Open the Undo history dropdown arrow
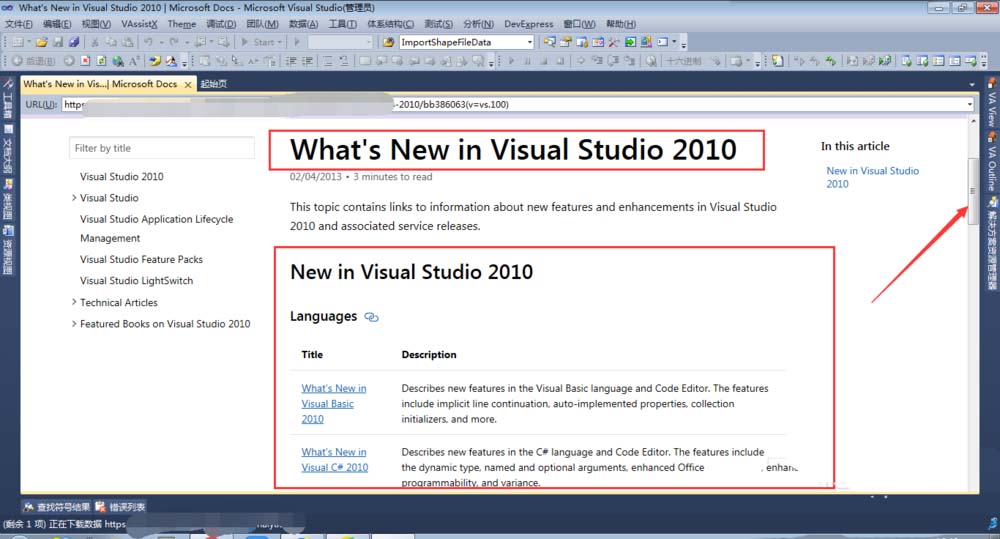The image size is (1000, 539). click(x=161, y=42)
